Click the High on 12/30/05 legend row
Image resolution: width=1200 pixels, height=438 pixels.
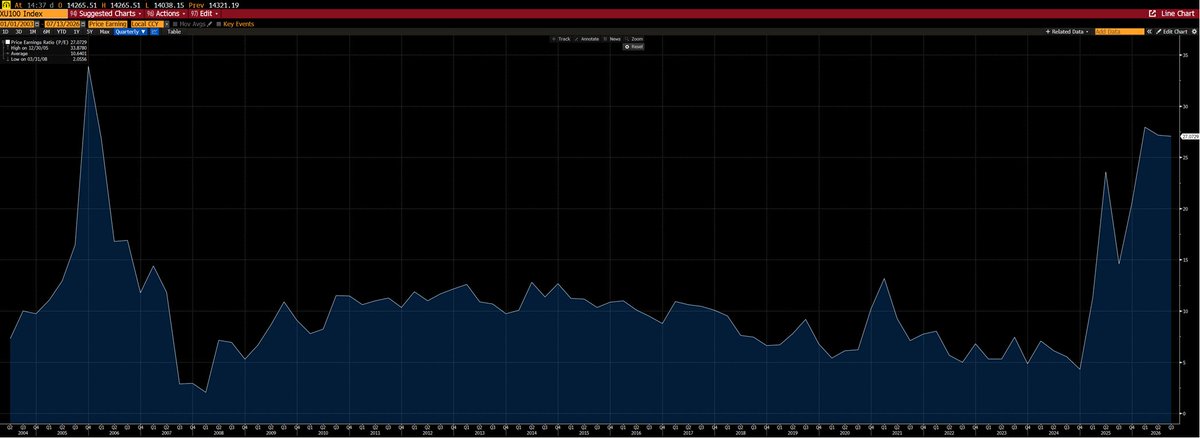(46, 48)
